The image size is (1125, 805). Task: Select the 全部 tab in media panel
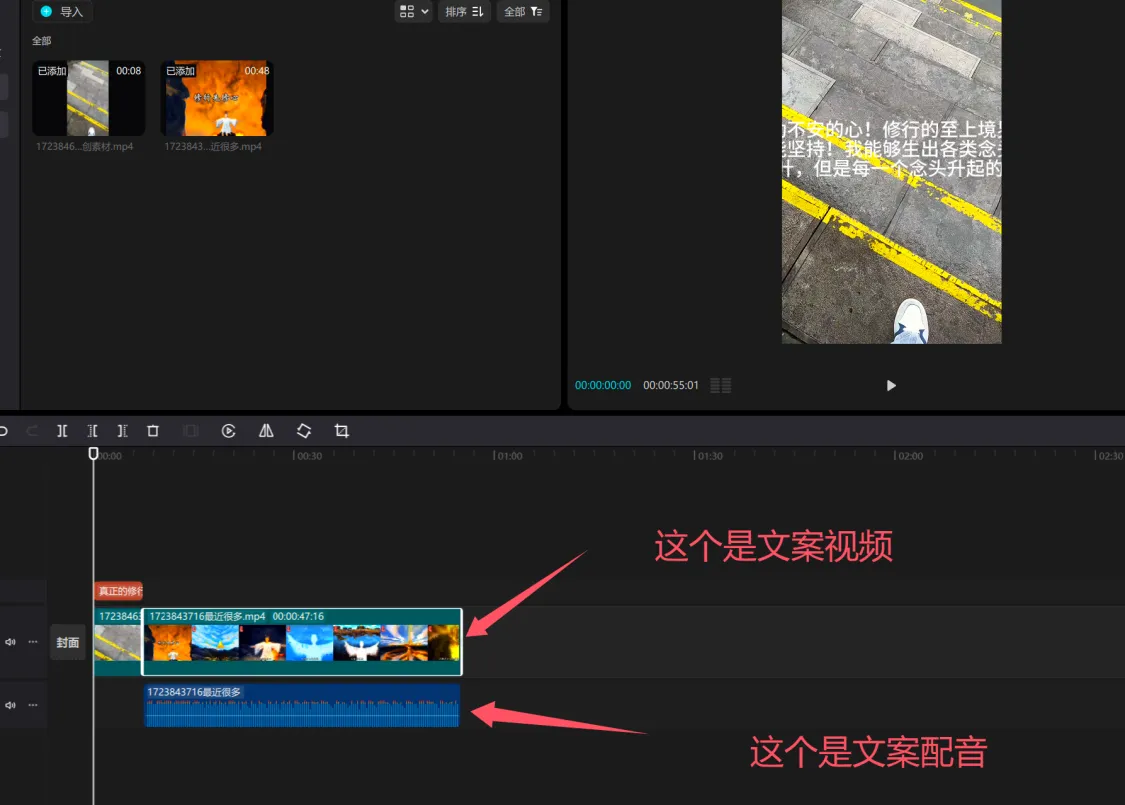point(41,40)
